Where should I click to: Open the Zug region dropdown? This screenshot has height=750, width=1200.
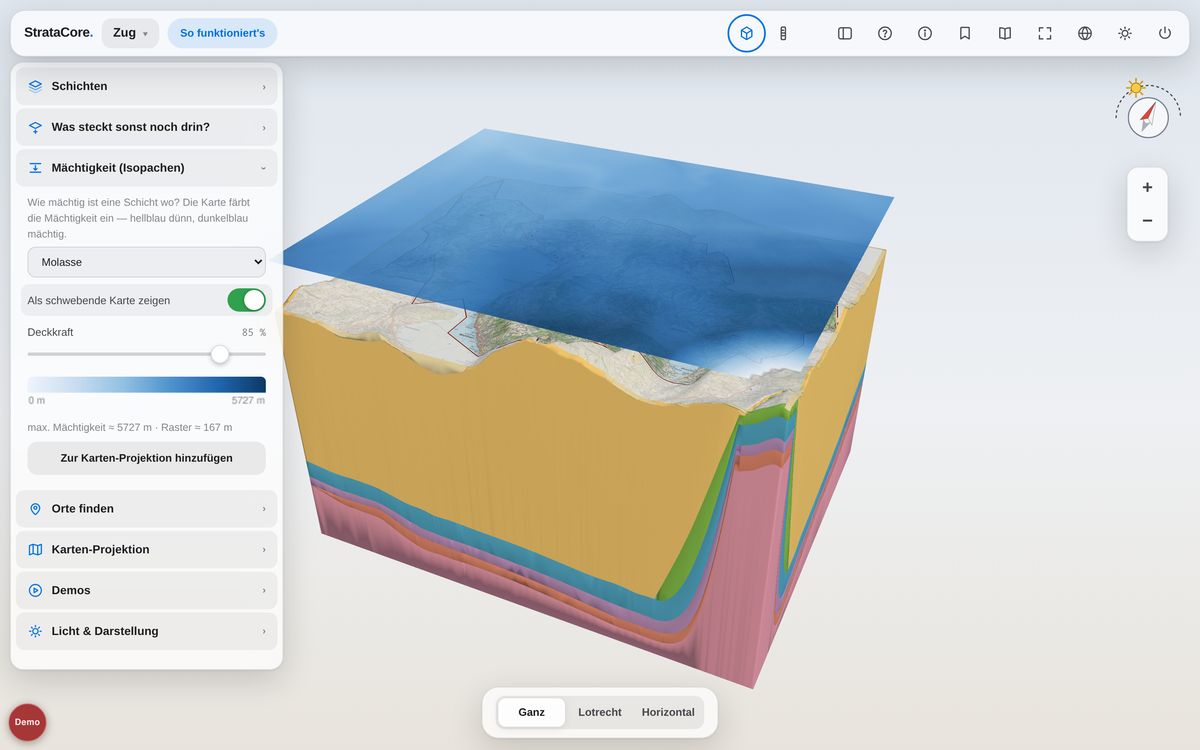pyautogui.click(x=130, y=33)
